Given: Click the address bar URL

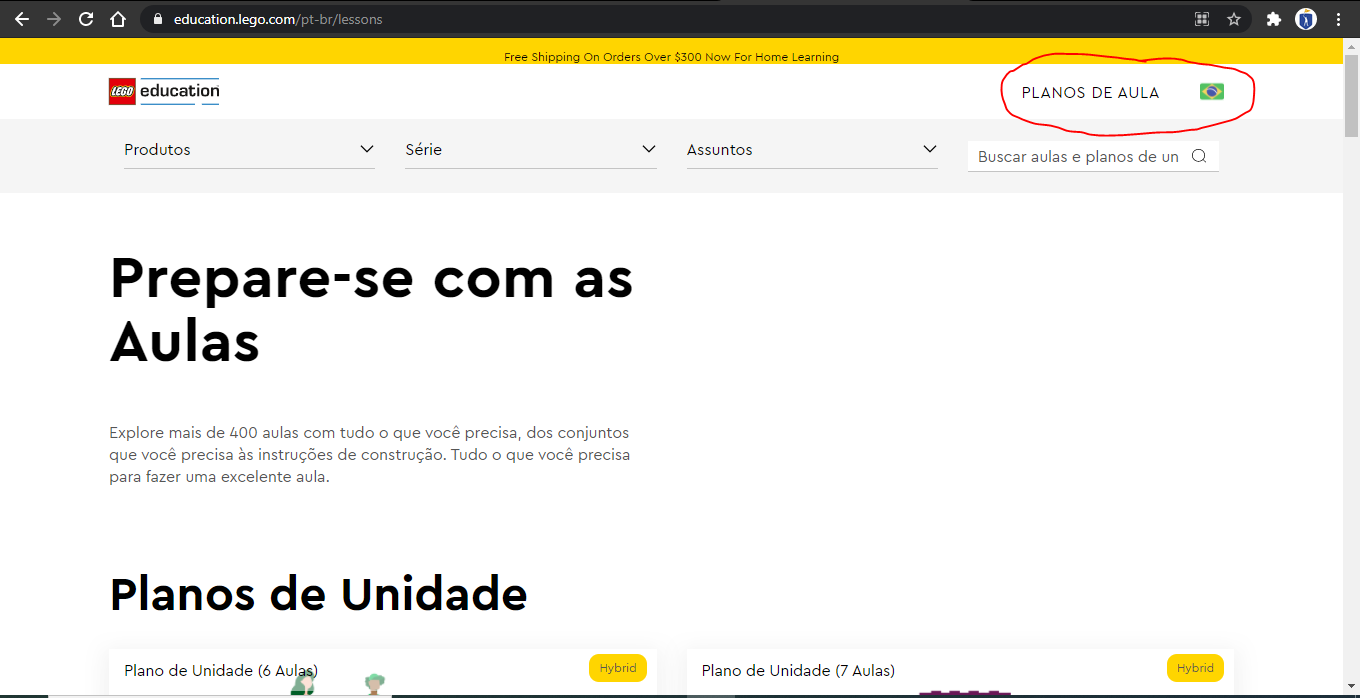Looking at the screenshot, I should [278, 19].
